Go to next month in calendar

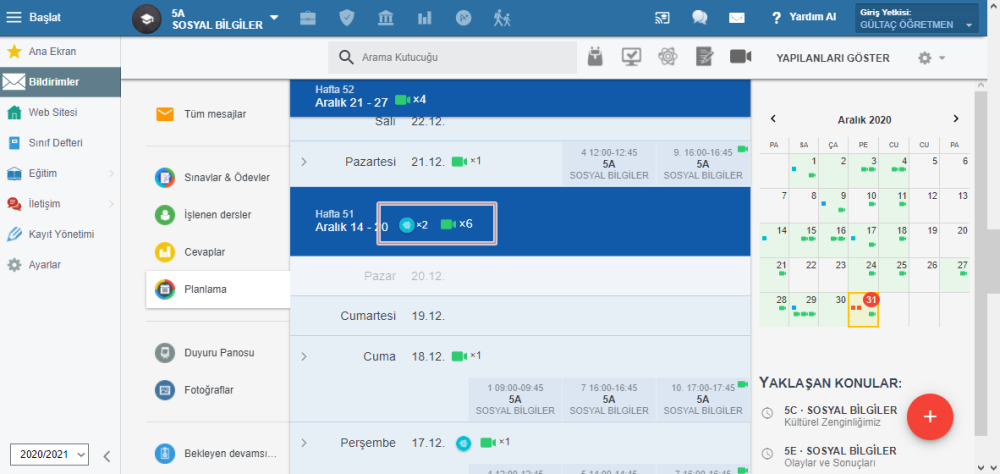(955, 119)
